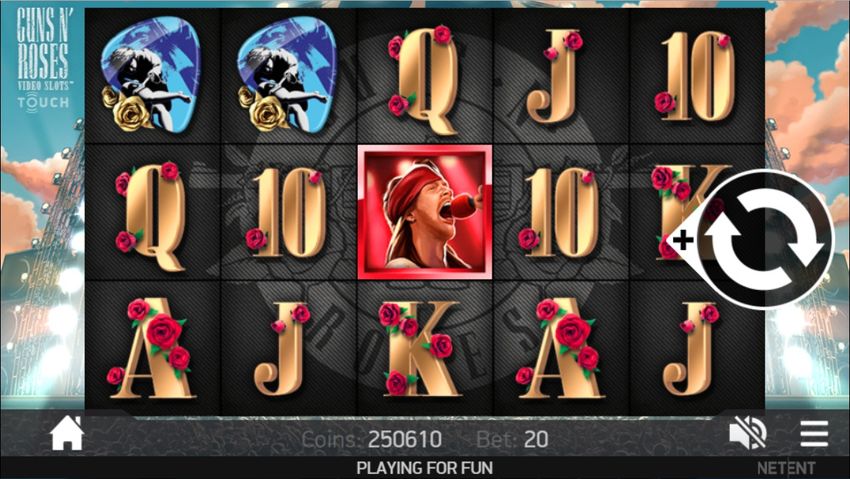The height and width of the screenshot is (479, 850).
Task: Click the NETENT logo
Action: tap(786, 468)
